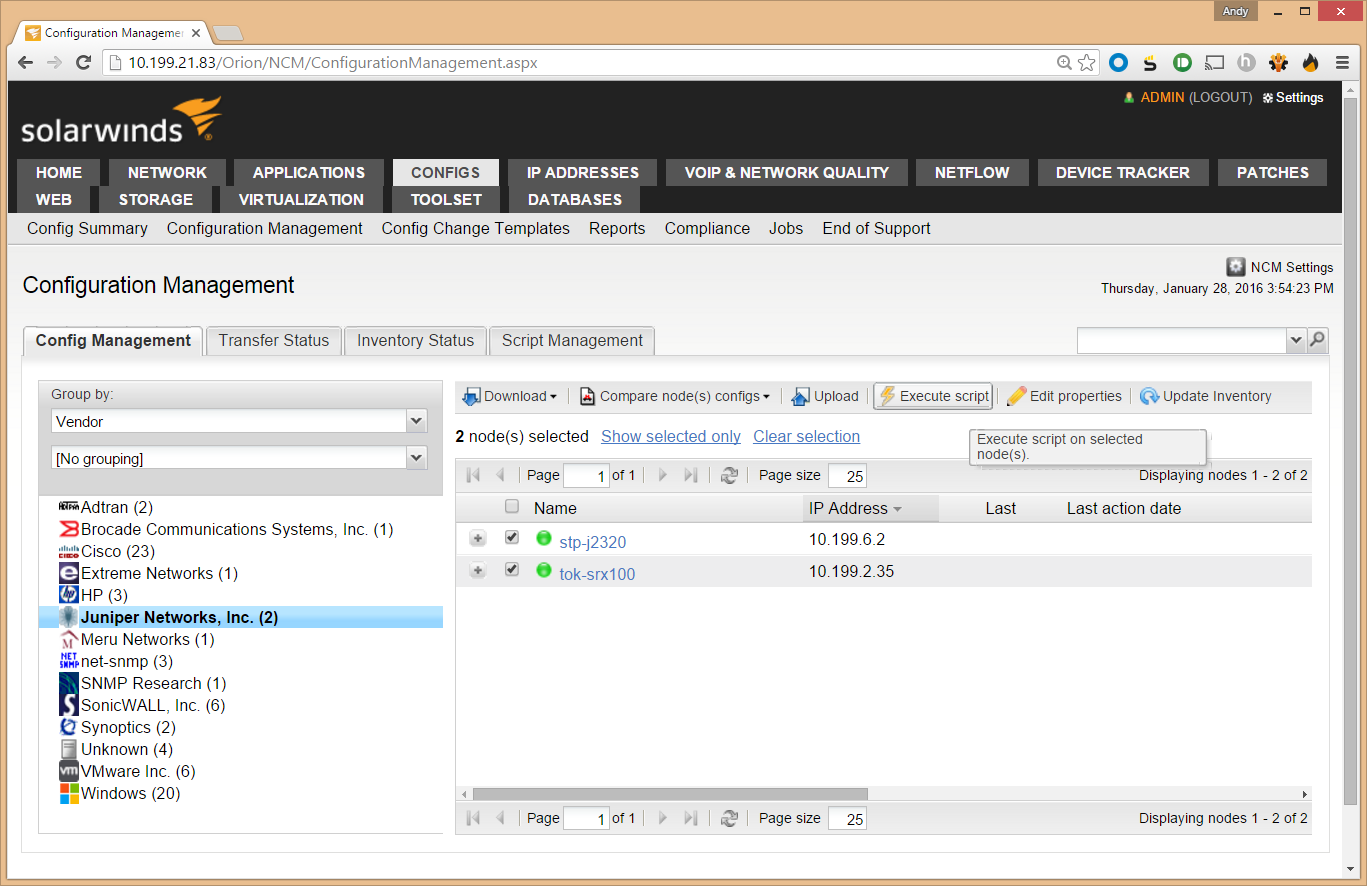Open the [No grouping] dropdown

(x=417, y=458)
